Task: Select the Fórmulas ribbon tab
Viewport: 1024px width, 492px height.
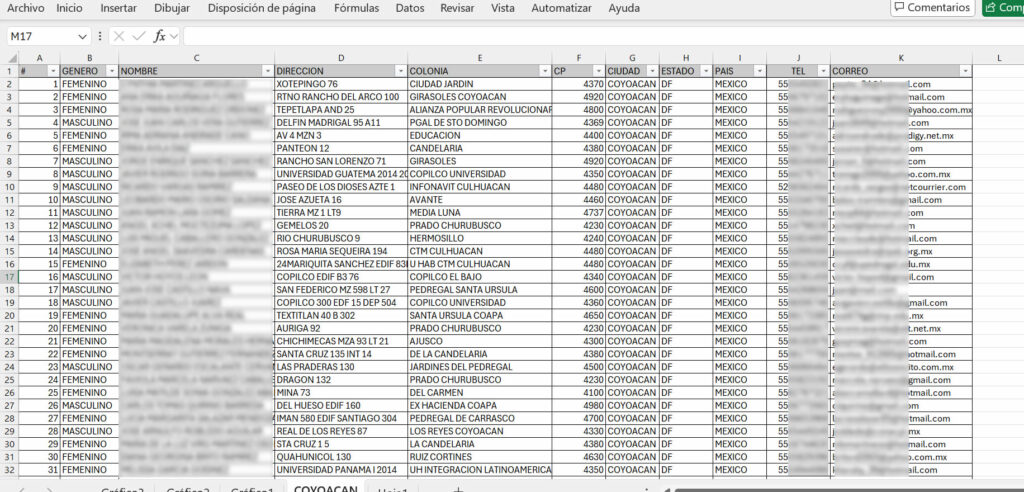Action: pyautogui.click(x=356, y=8)
